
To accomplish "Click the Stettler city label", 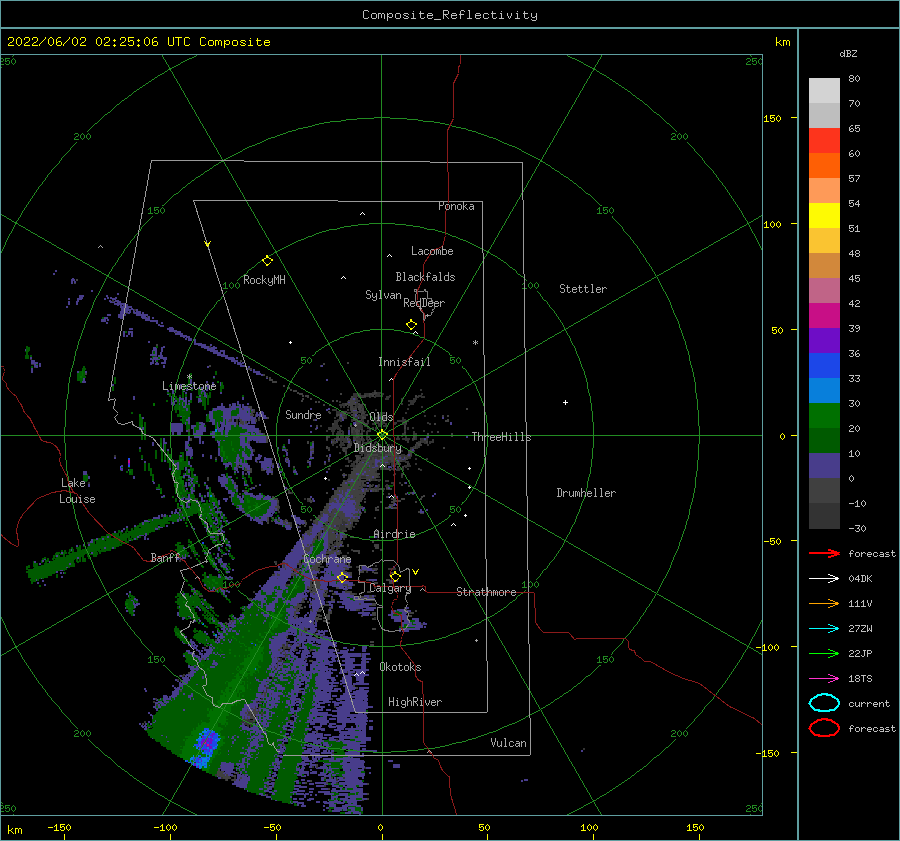I will coord(583,289).
